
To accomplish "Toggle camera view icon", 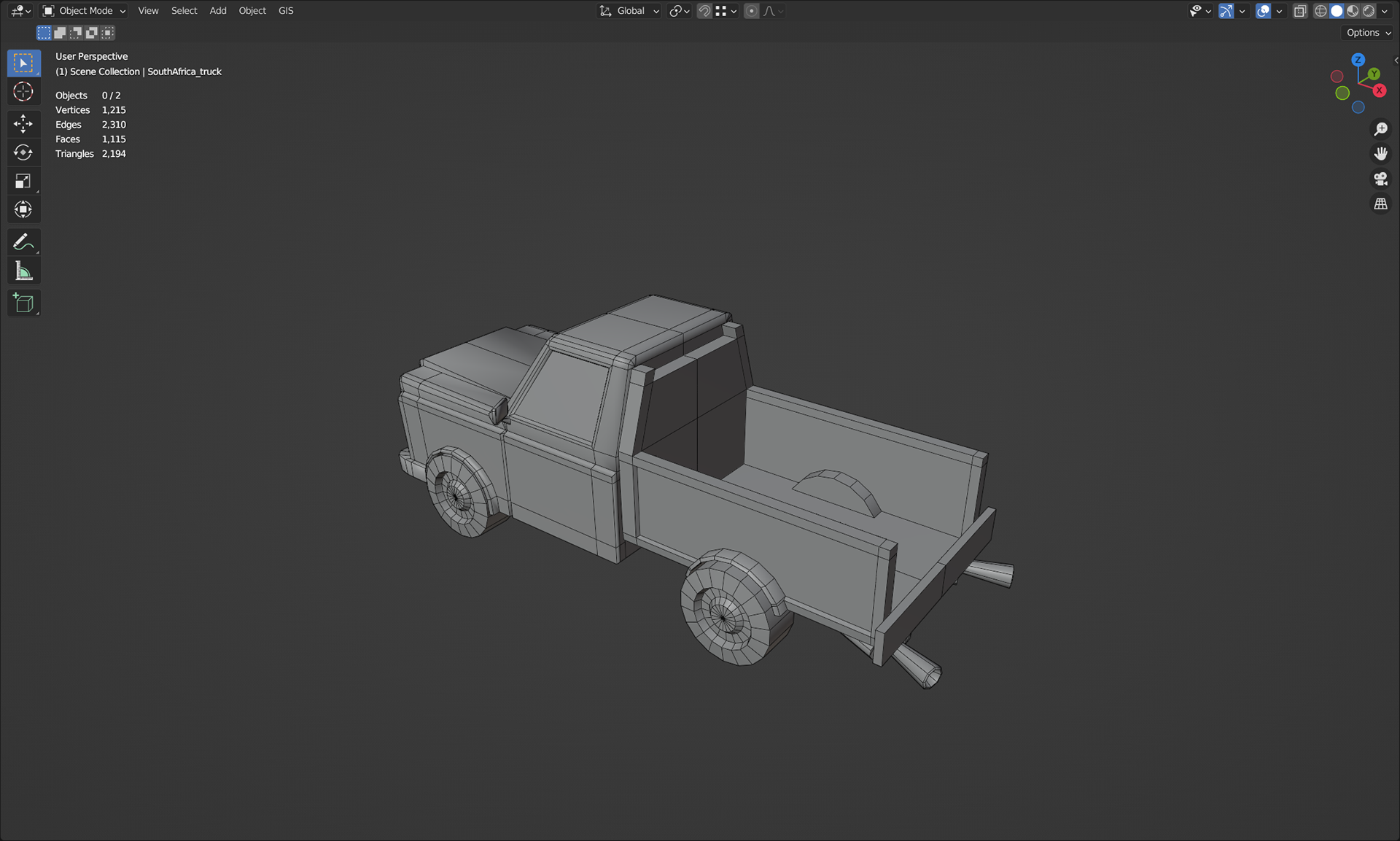I will click(x=1380, y=179).
